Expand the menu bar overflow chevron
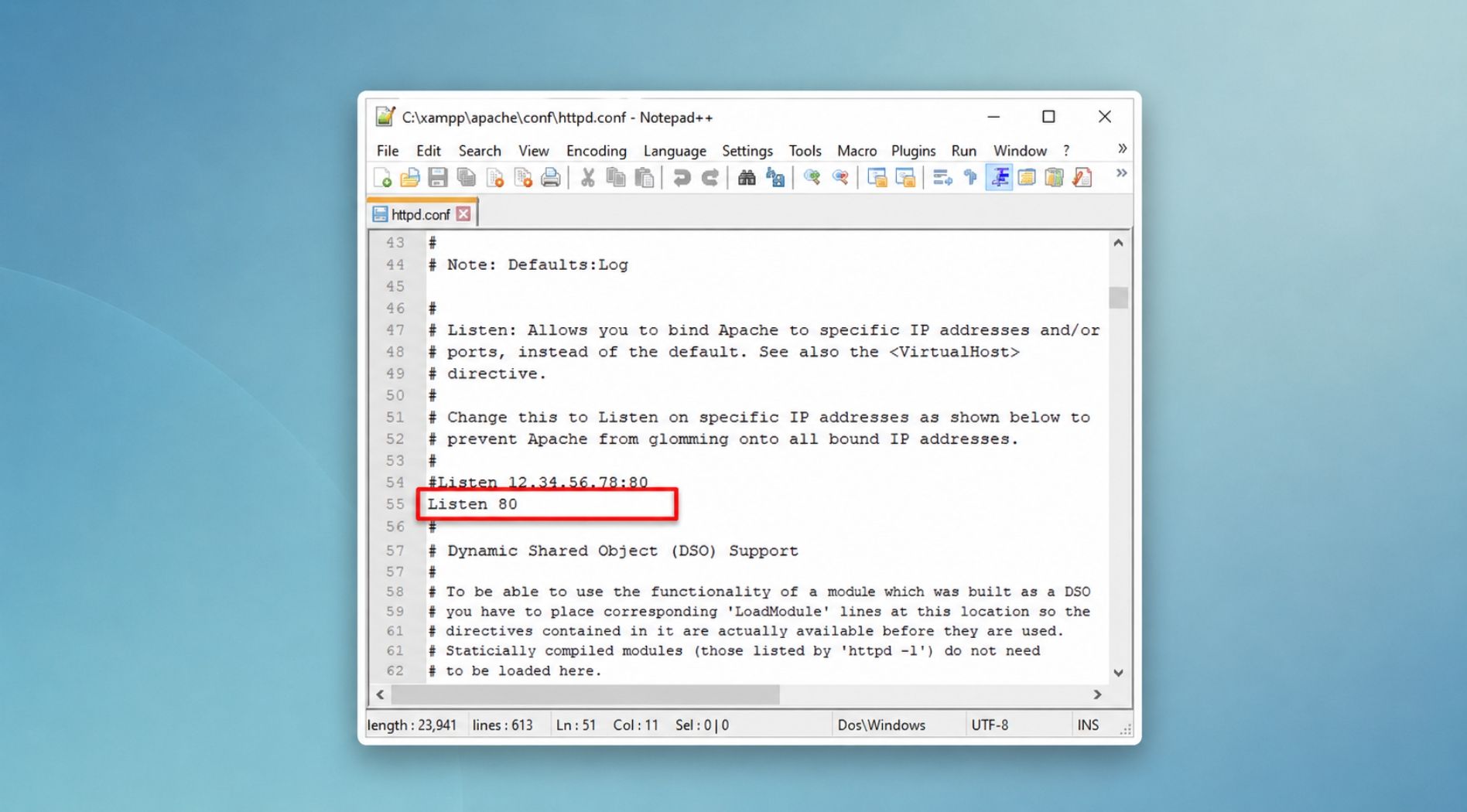Screen dimensions: 1467x812 1122,148
